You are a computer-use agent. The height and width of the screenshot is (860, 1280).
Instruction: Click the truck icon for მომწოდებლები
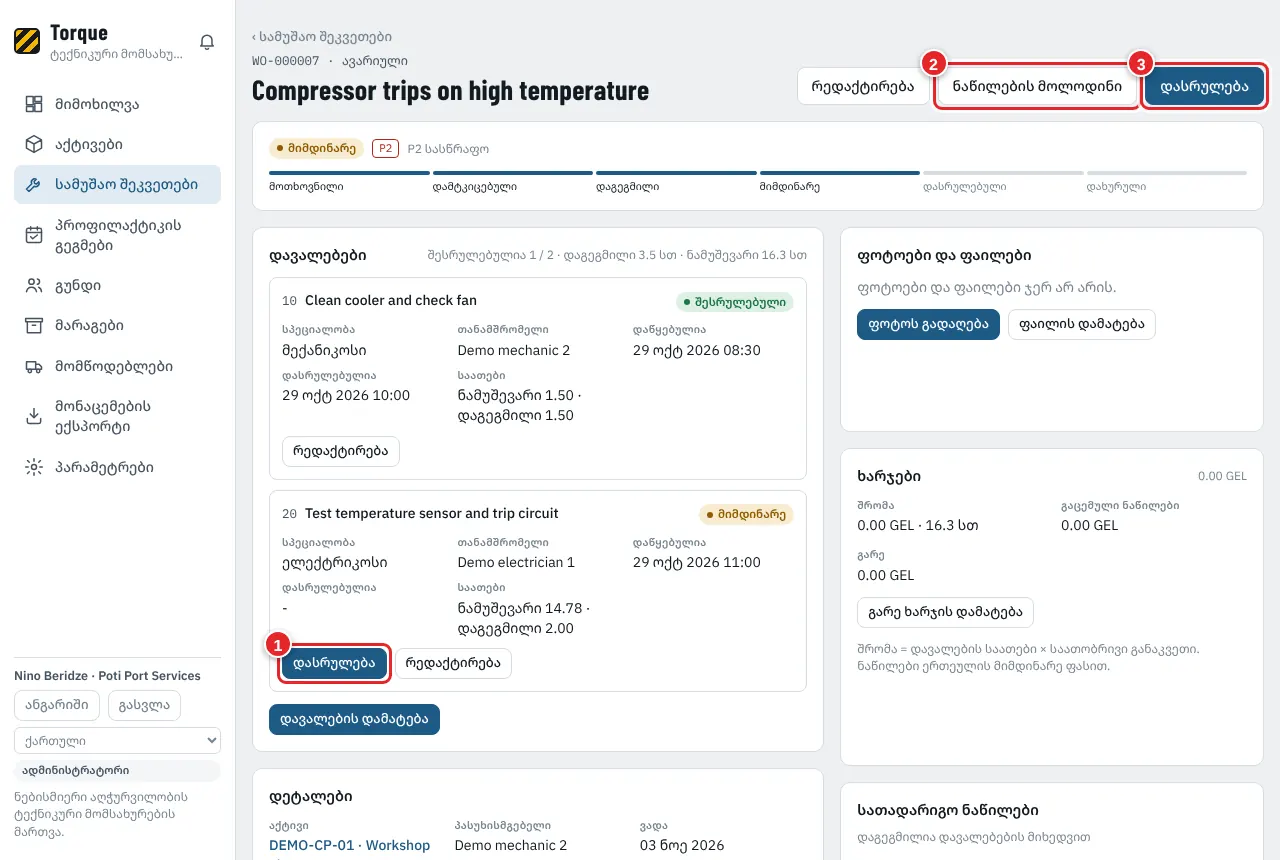point(34,367)
